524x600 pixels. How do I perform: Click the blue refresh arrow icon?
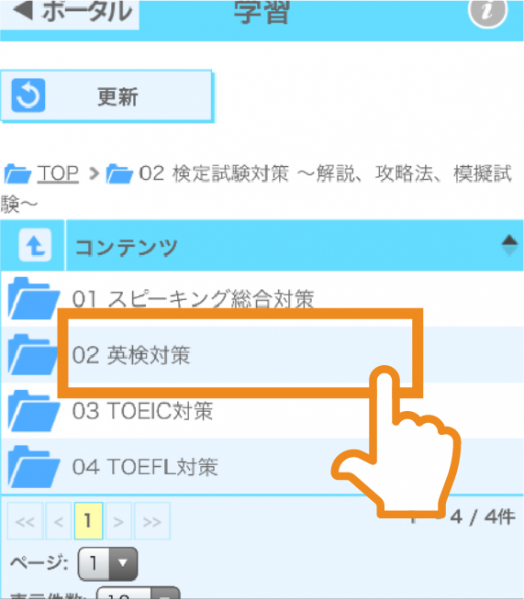(x=28, y=96)
